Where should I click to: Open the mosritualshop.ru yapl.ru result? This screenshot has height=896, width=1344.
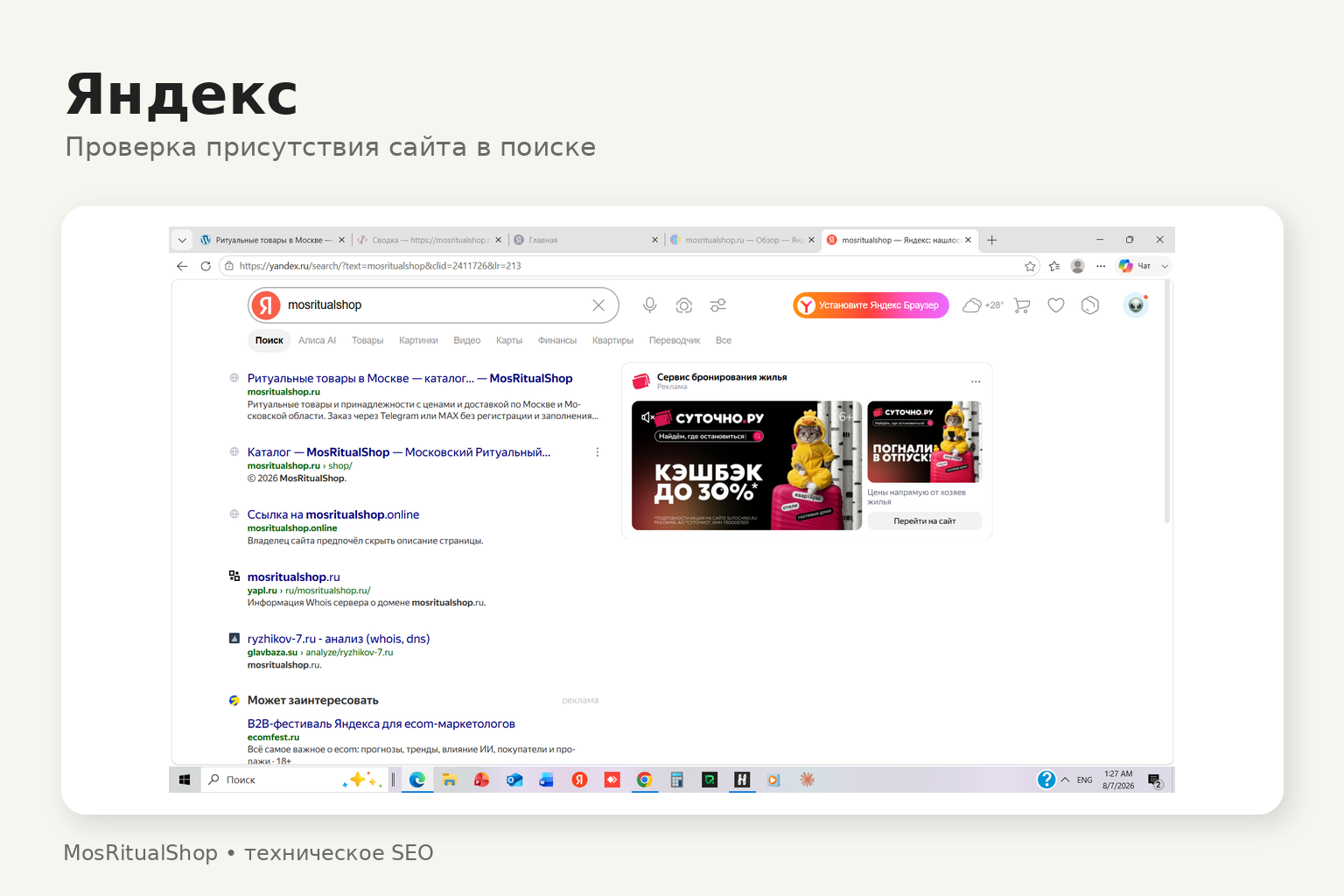coord(293,577)
